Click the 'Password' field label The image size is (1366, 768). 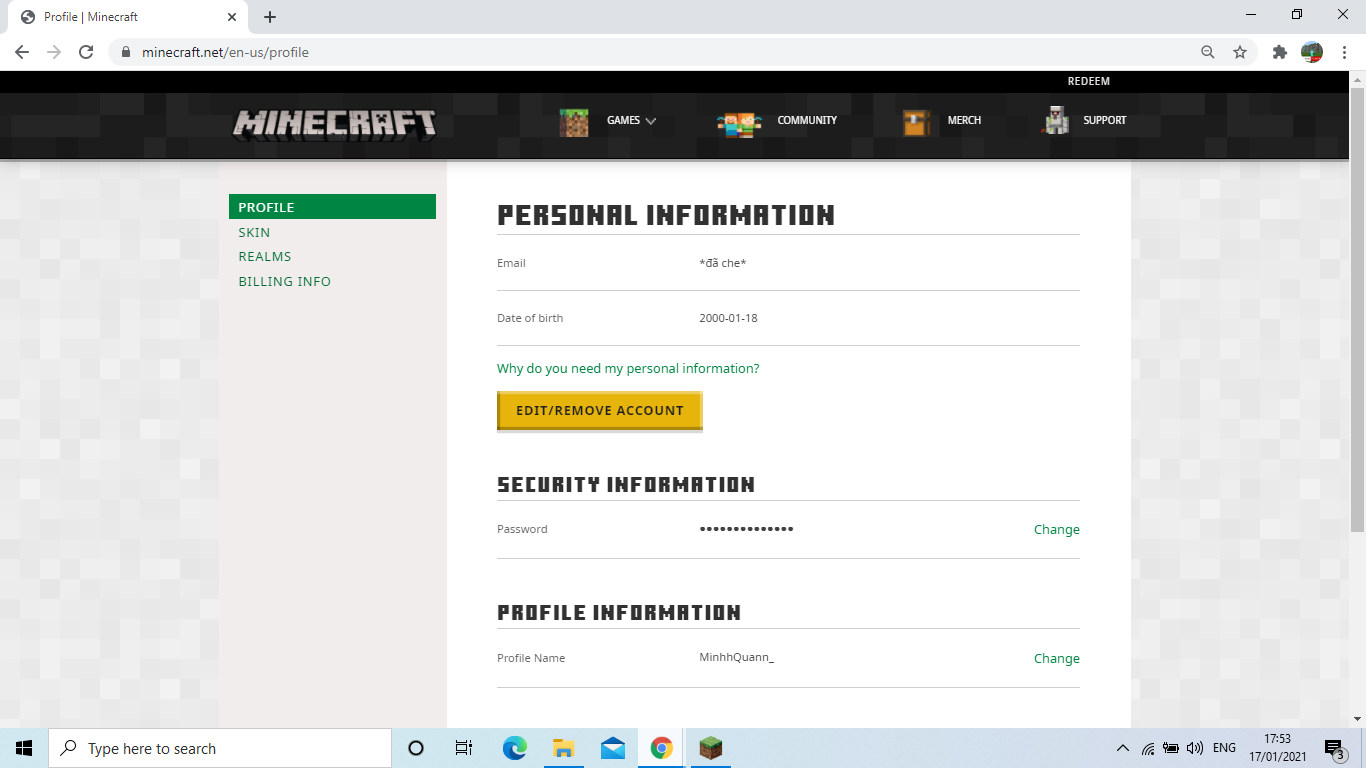coord(522,529)
